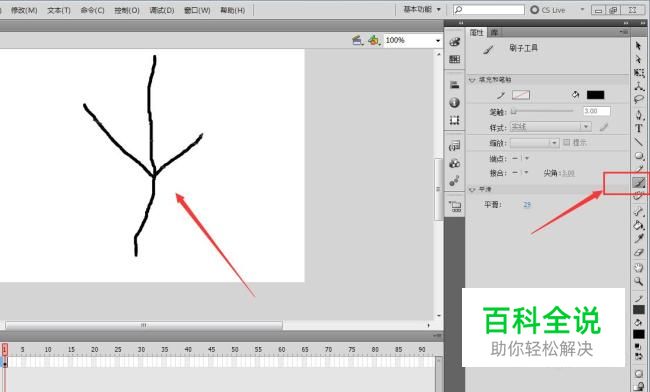Open the 文本(T) menu

pos(59,10)
